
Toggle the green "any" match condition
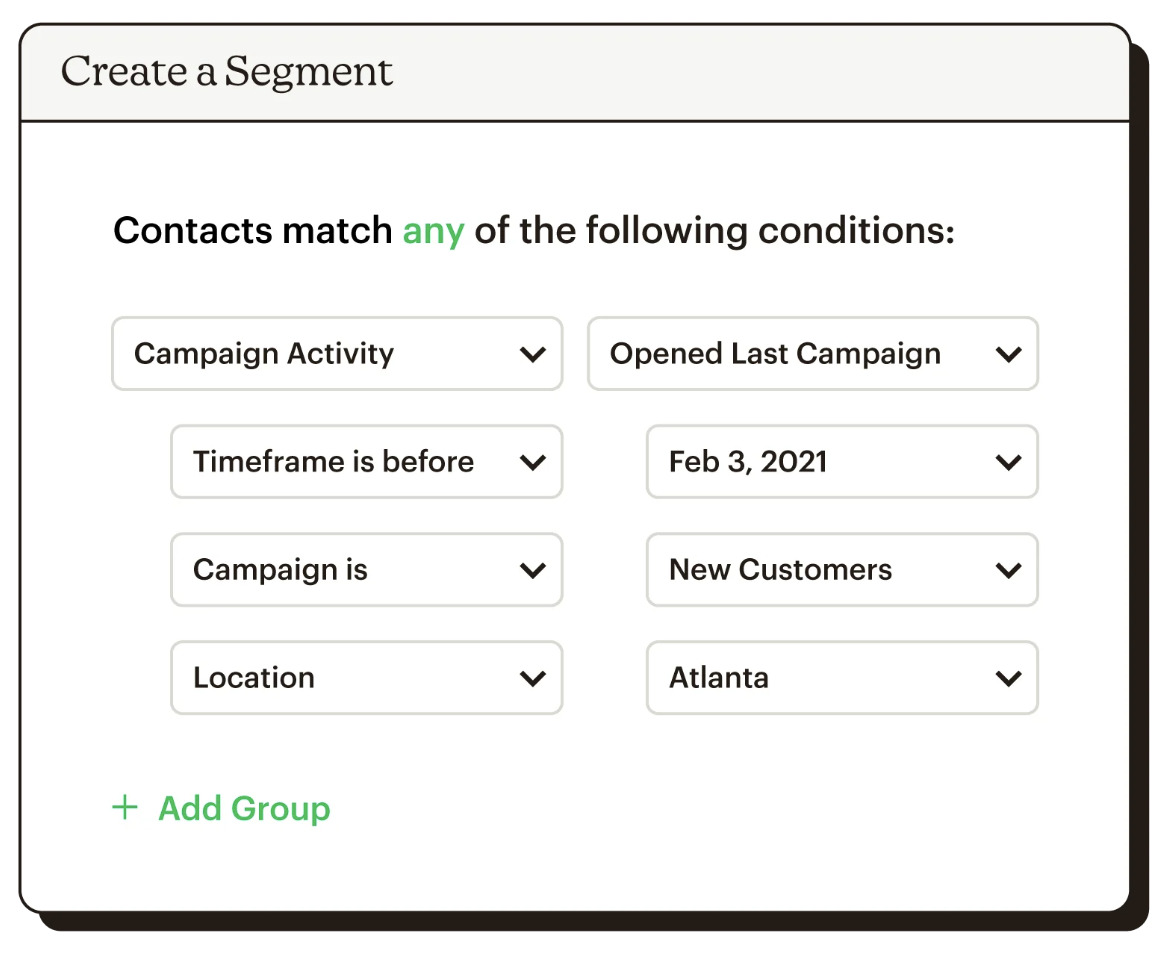tap(433, 230)
